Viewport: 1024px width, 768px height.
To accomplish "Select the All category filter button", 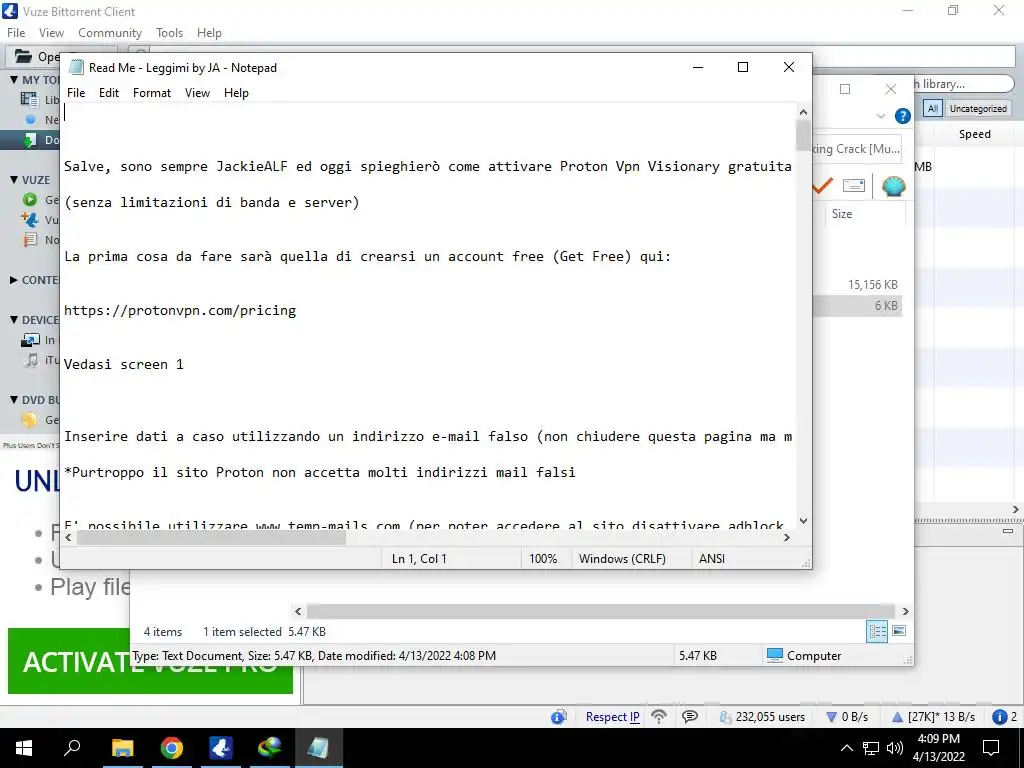I will tap(933, 108).
